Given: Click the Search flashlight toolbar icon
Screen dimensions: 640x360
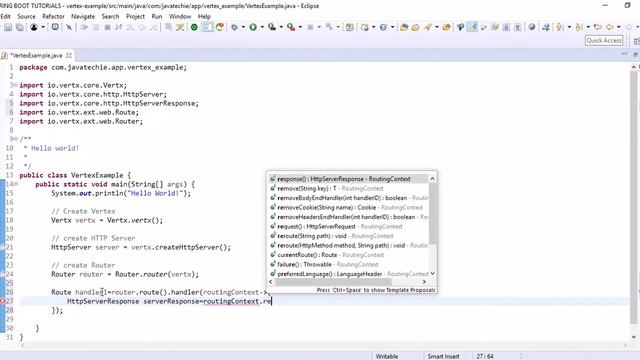Looking at the screenshot, I should pyautogui.click(x=427, y=27).
